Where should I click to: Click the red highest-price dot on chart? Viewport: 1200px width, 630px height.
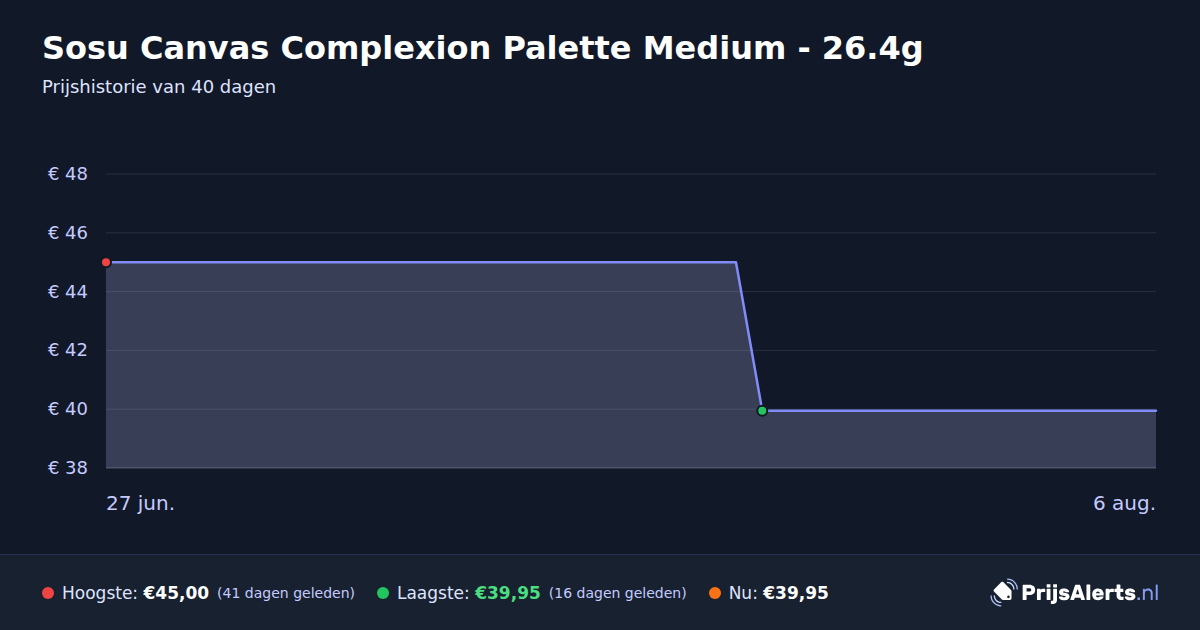(106, 262)
